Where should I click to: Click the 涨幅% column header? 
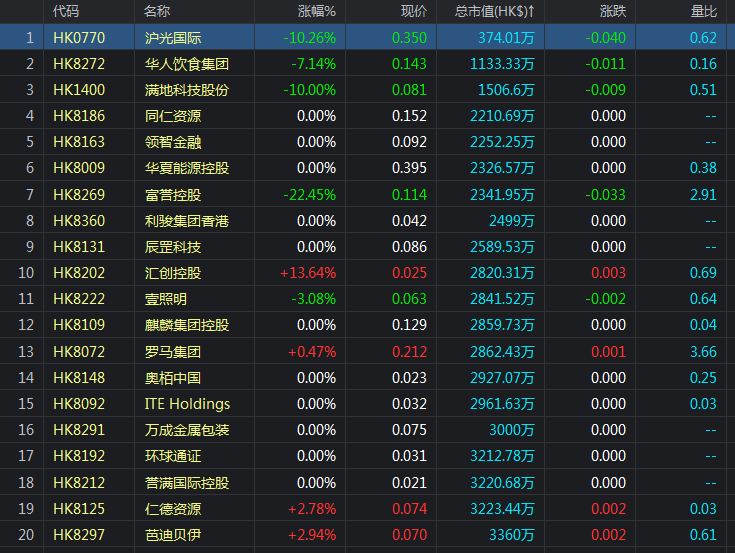pyautogui.click(x=317, y=11)
